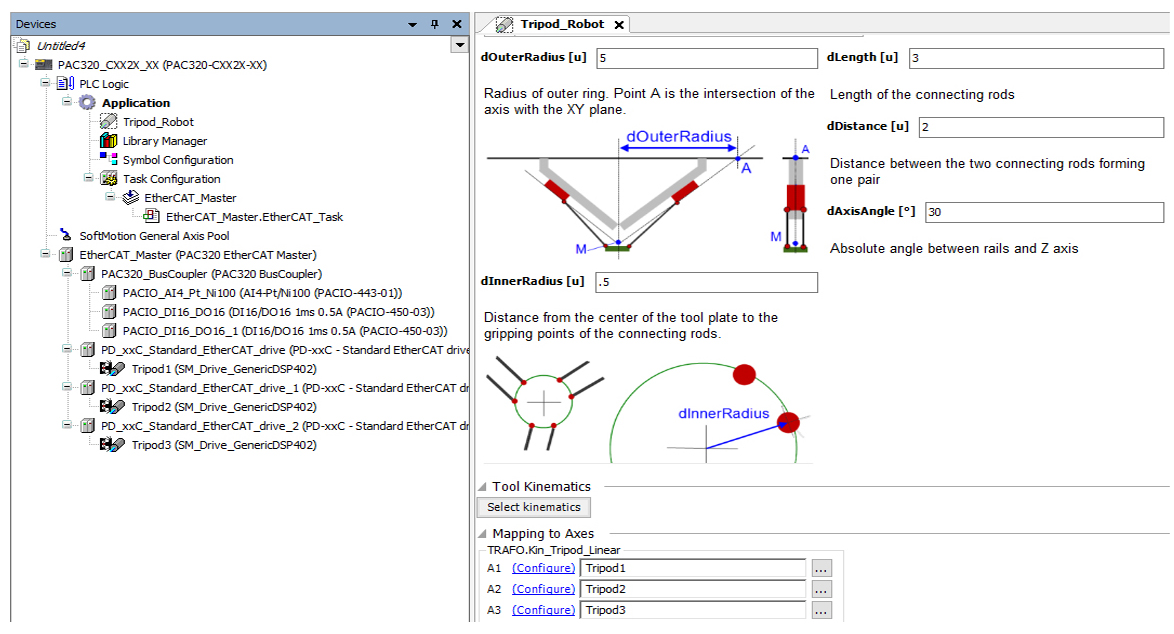Image resolution: width=1174 pixels, height=634 pixels.
Task: Open the Configure link for axis A1
Action: (543, 568)
